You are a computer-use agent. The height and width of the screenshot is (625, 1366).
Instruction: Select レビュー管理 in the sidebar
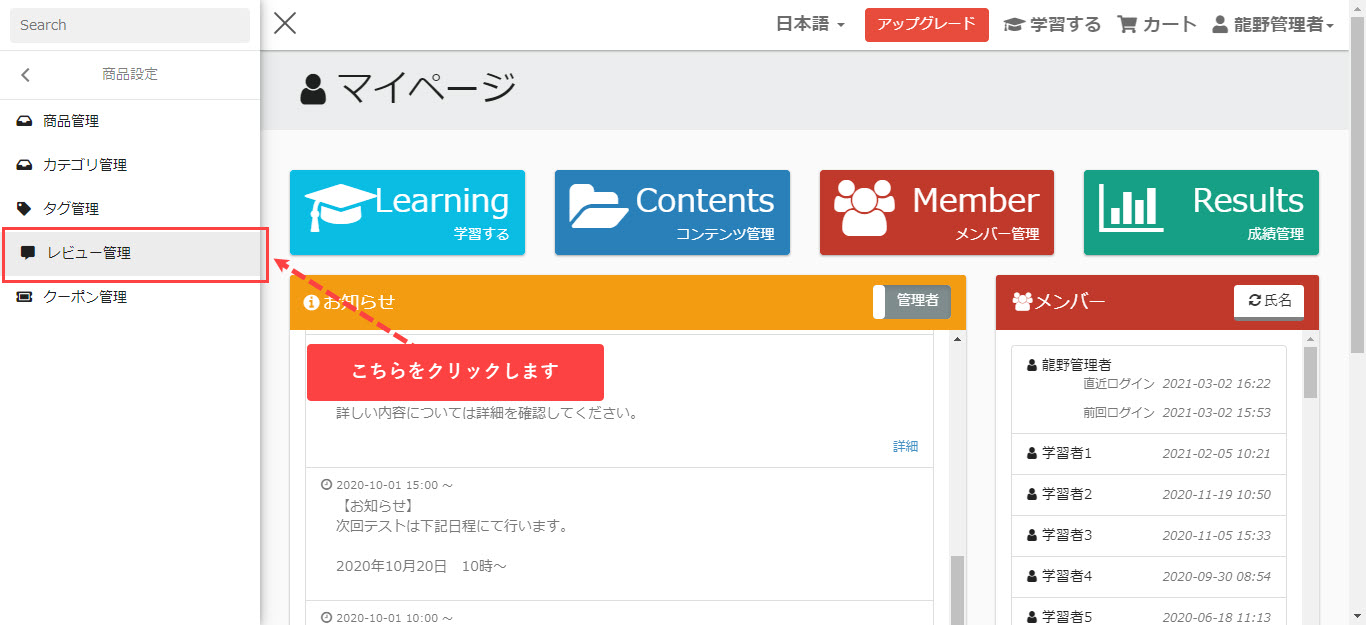[89, 253]
